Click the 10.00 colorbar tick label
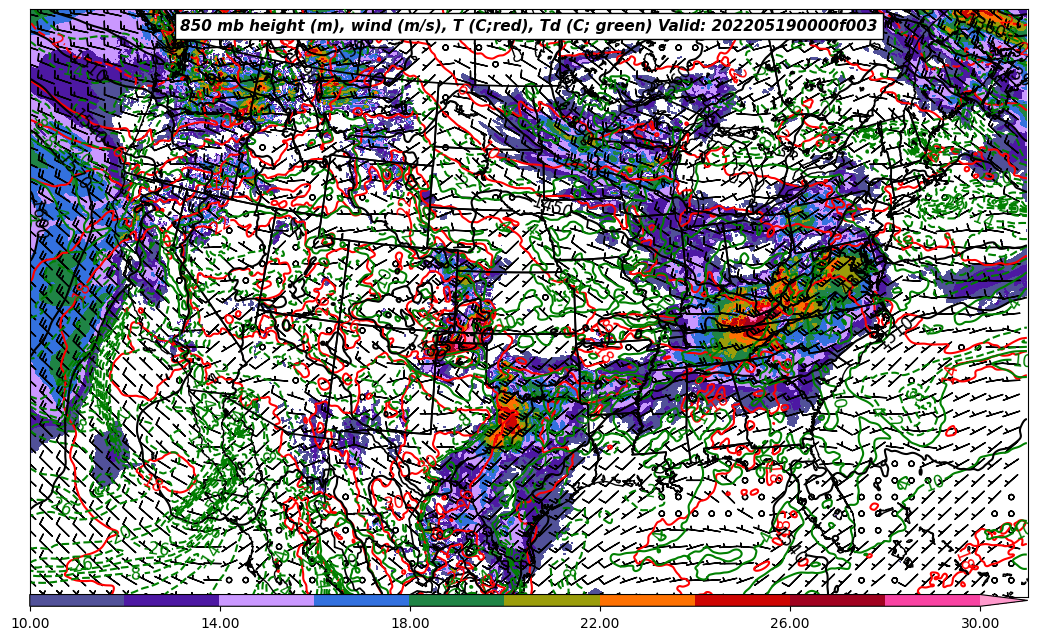1037x640 pixels. (30, 623)
